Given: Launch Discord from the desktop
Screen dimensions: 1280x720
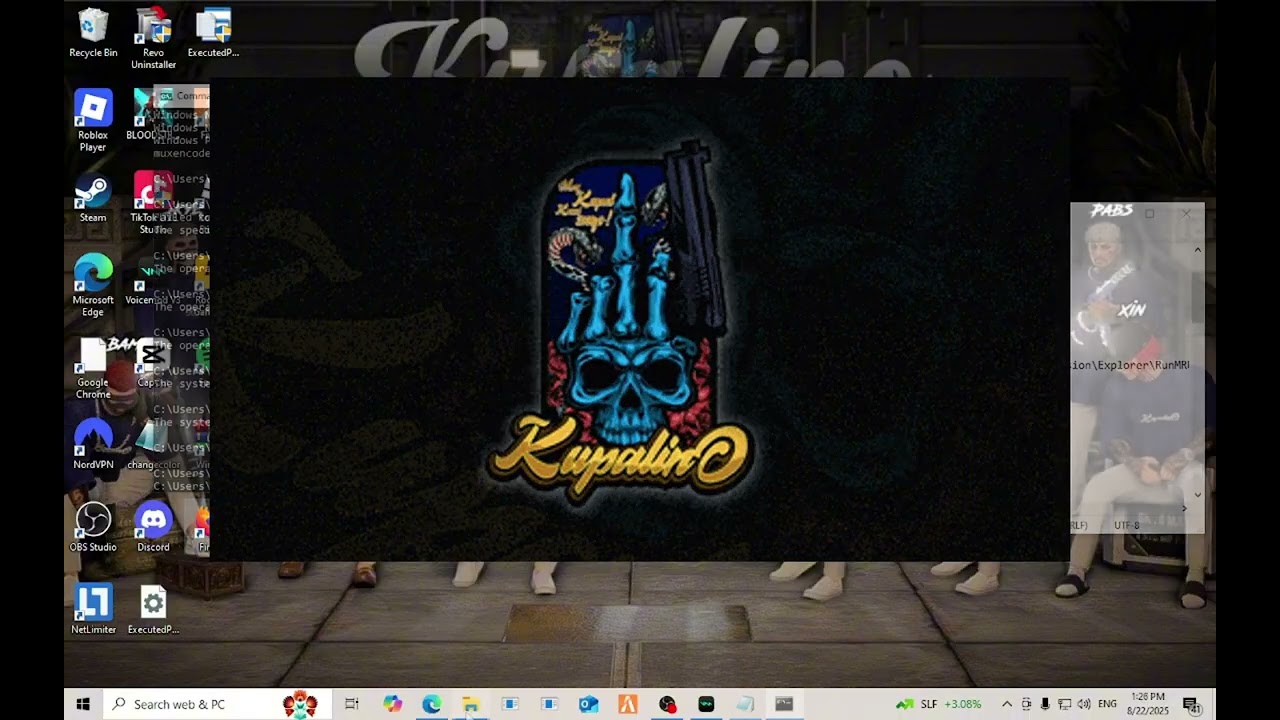Looking at the screenshot, I should pos(153,527).
